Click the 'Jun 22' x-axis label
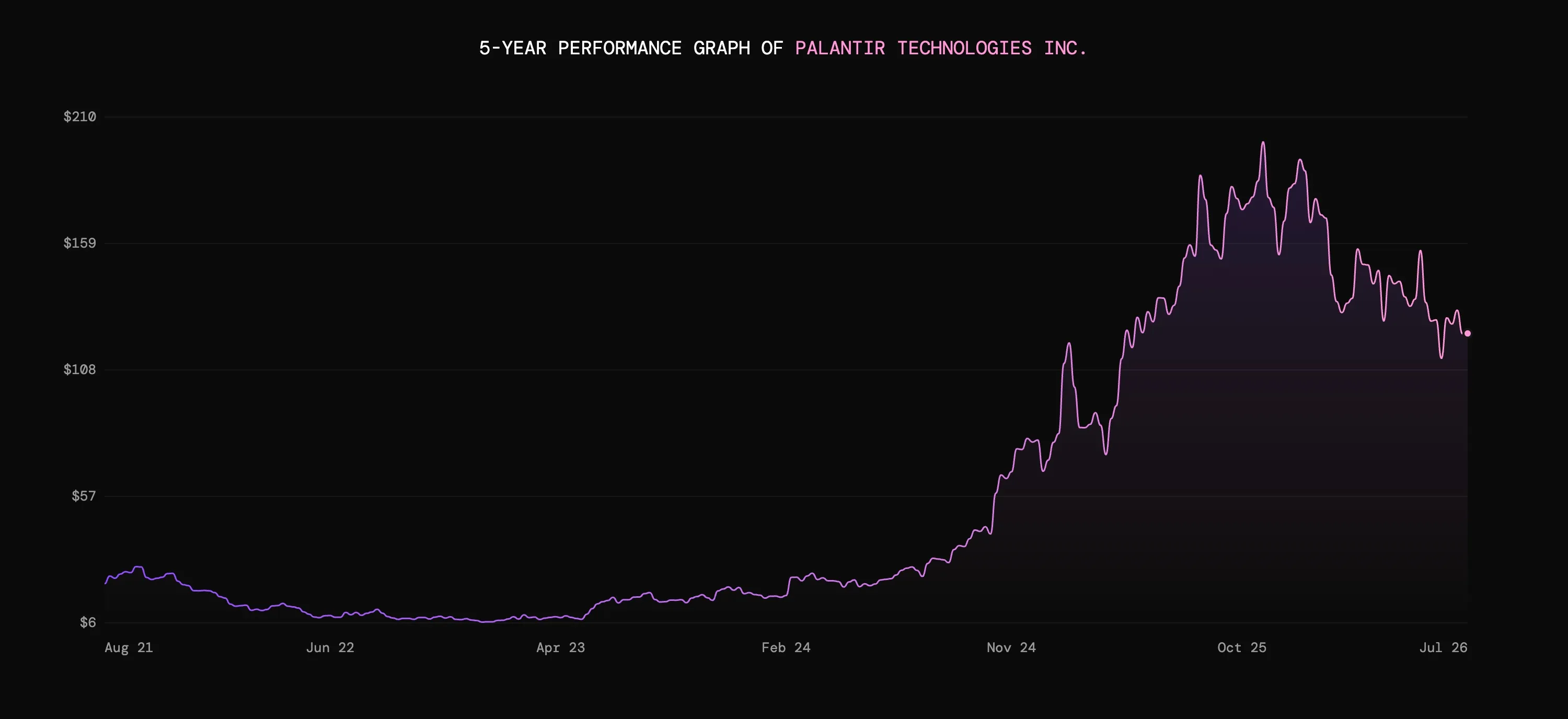Viewport: 1568px width, 719px height. pyautogui.click(x=330, y=647)
